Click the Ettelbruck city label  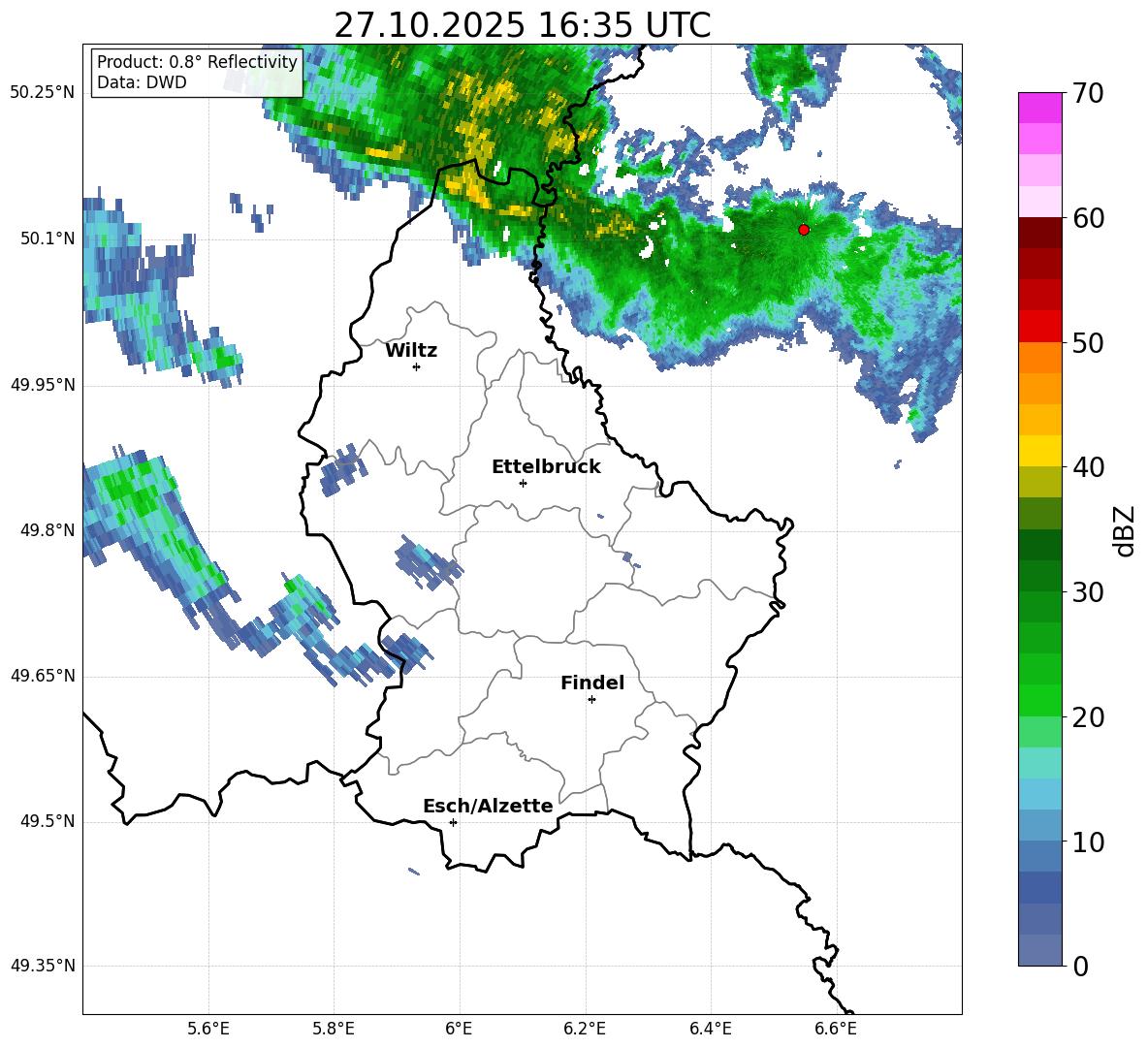tap(546, 467)
